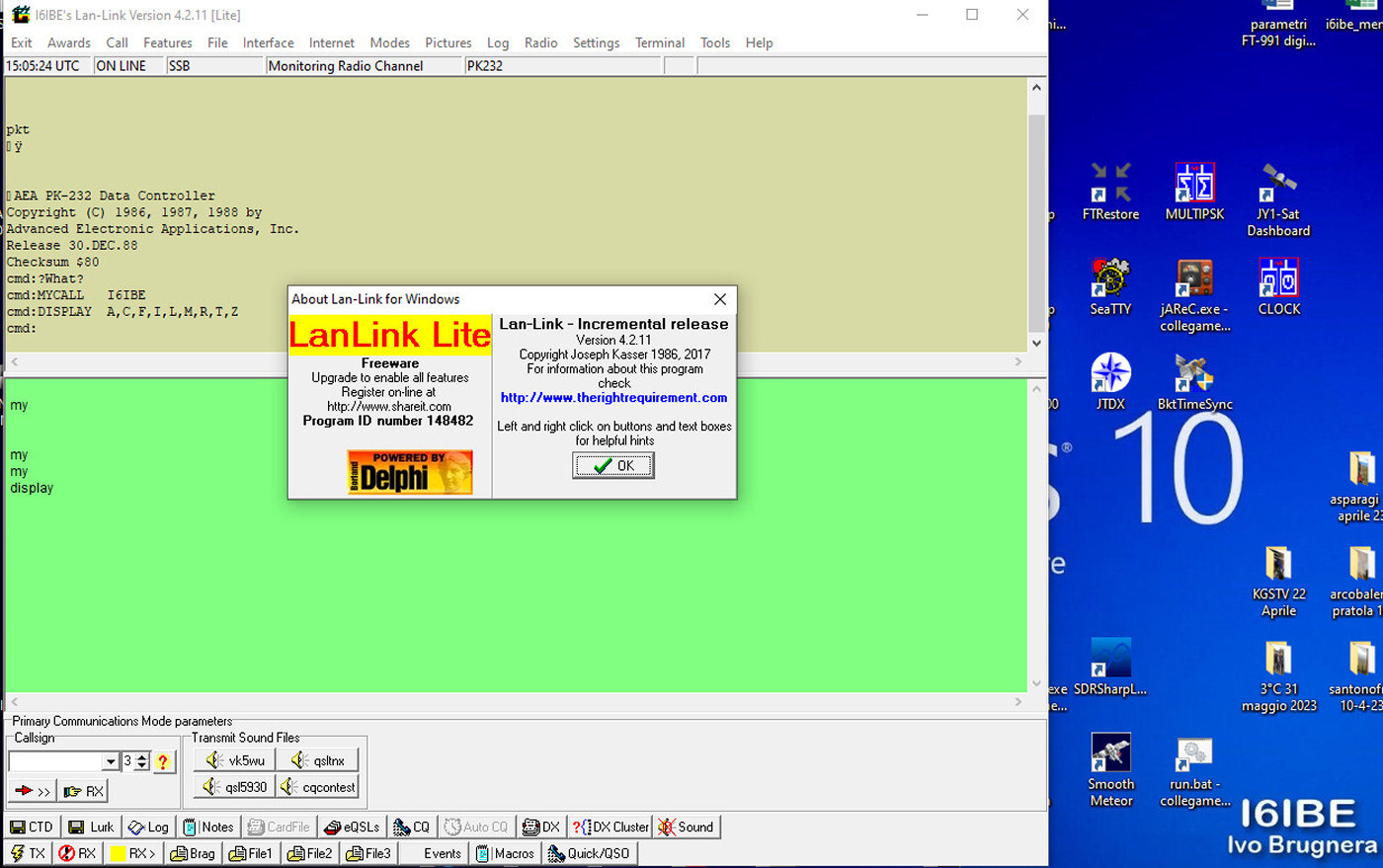Open the JY1-Sat Dashboard desktop icon
This screenshot has width=1383, height=868.
(1278, 199)
